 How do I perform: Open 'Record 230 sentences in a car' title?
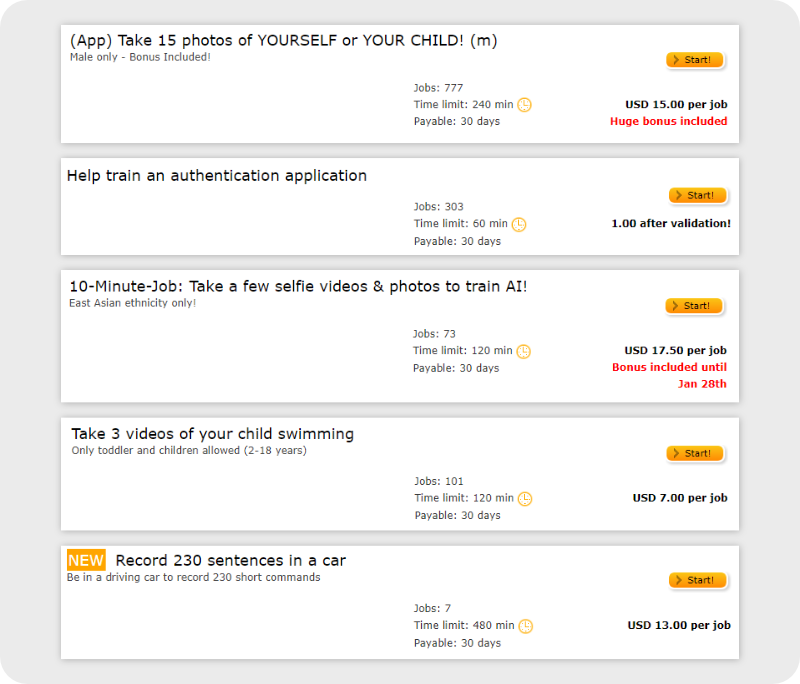tap(231, 560)
